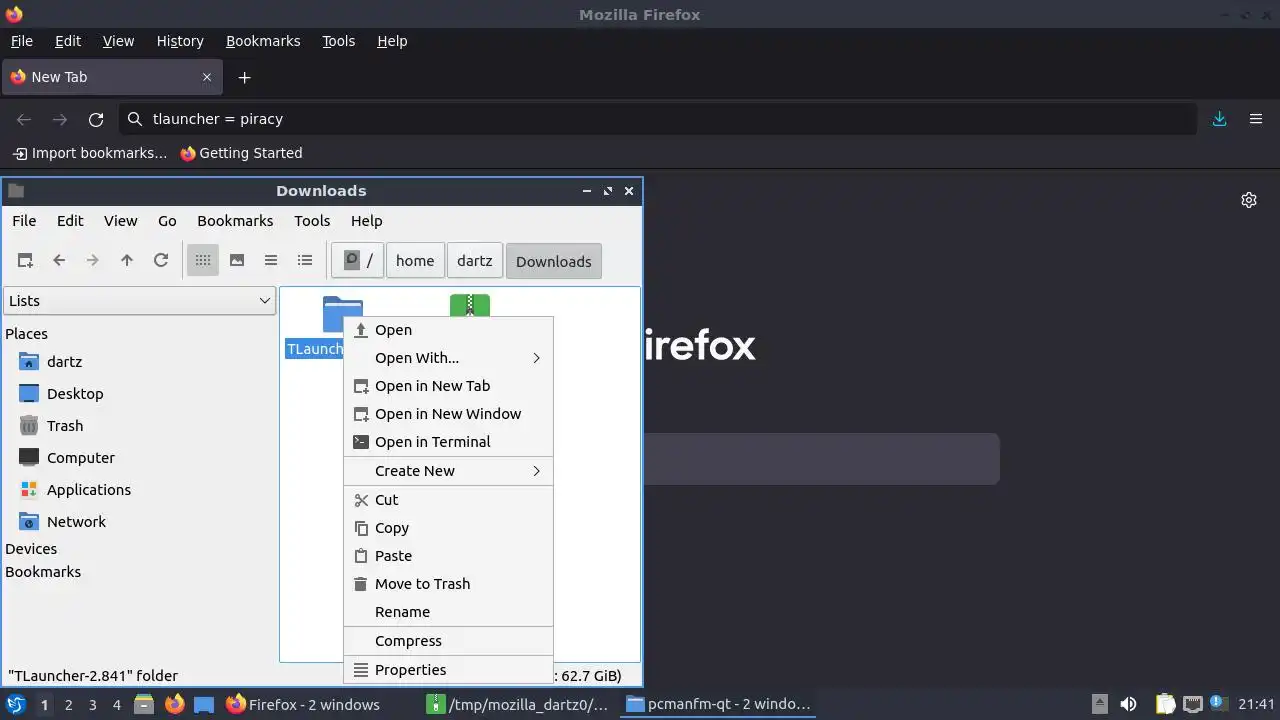Open Firefox Tools menu
Viewport: 1280px width, 720px height.
(x=338, y=41)
